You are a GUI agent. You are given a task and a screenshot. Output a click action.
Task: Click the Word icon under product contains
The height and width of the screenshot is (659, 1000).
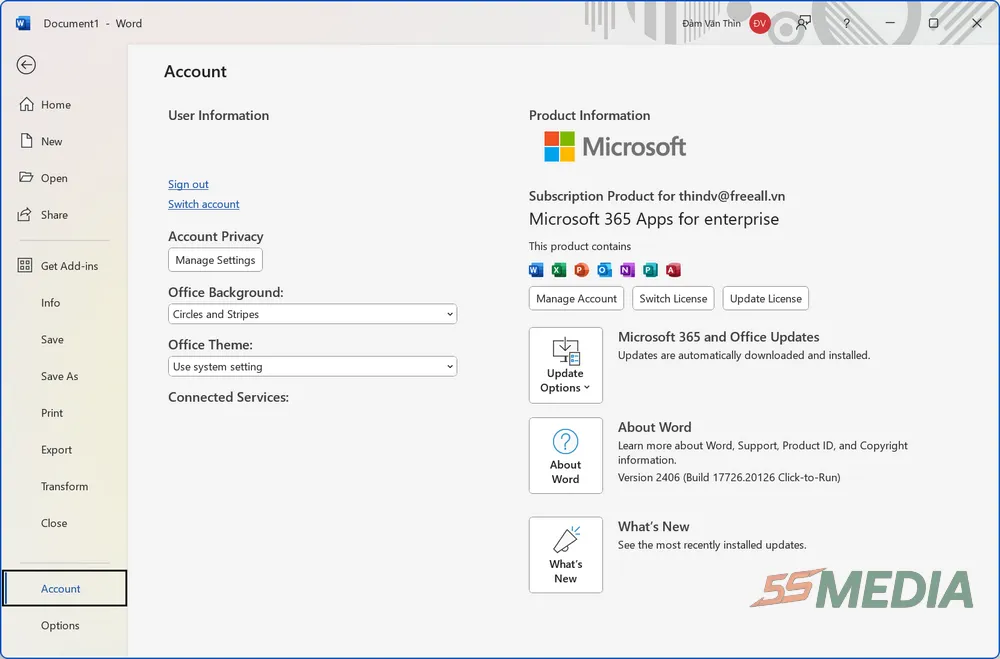click(536, 270)
